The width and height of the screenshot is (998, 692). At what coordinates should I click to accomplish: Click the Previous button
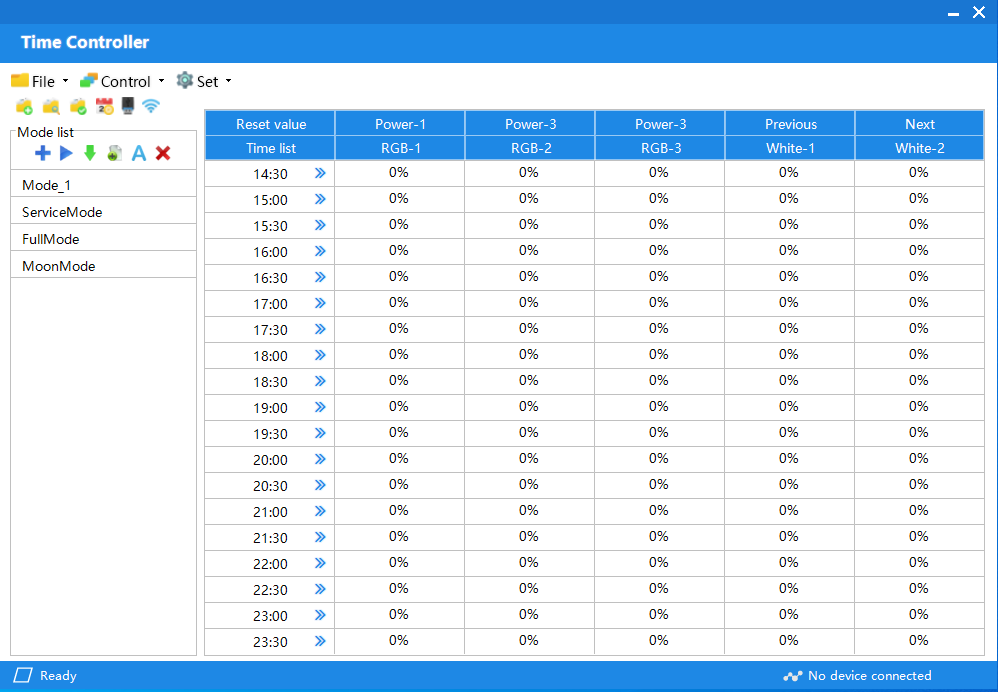pos(790,124)
